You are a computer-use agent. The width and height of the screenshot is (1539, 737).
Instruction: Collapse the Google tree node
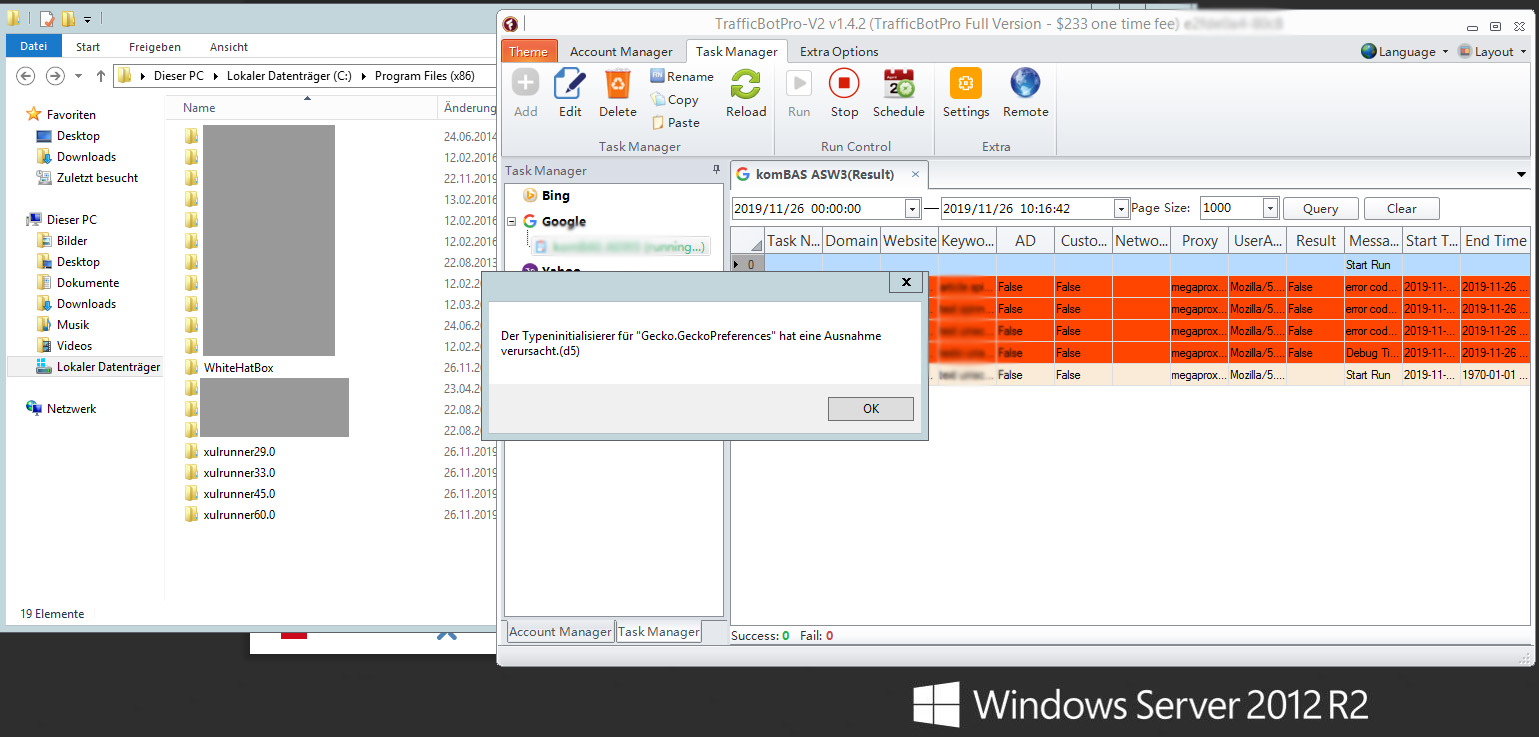511,222
